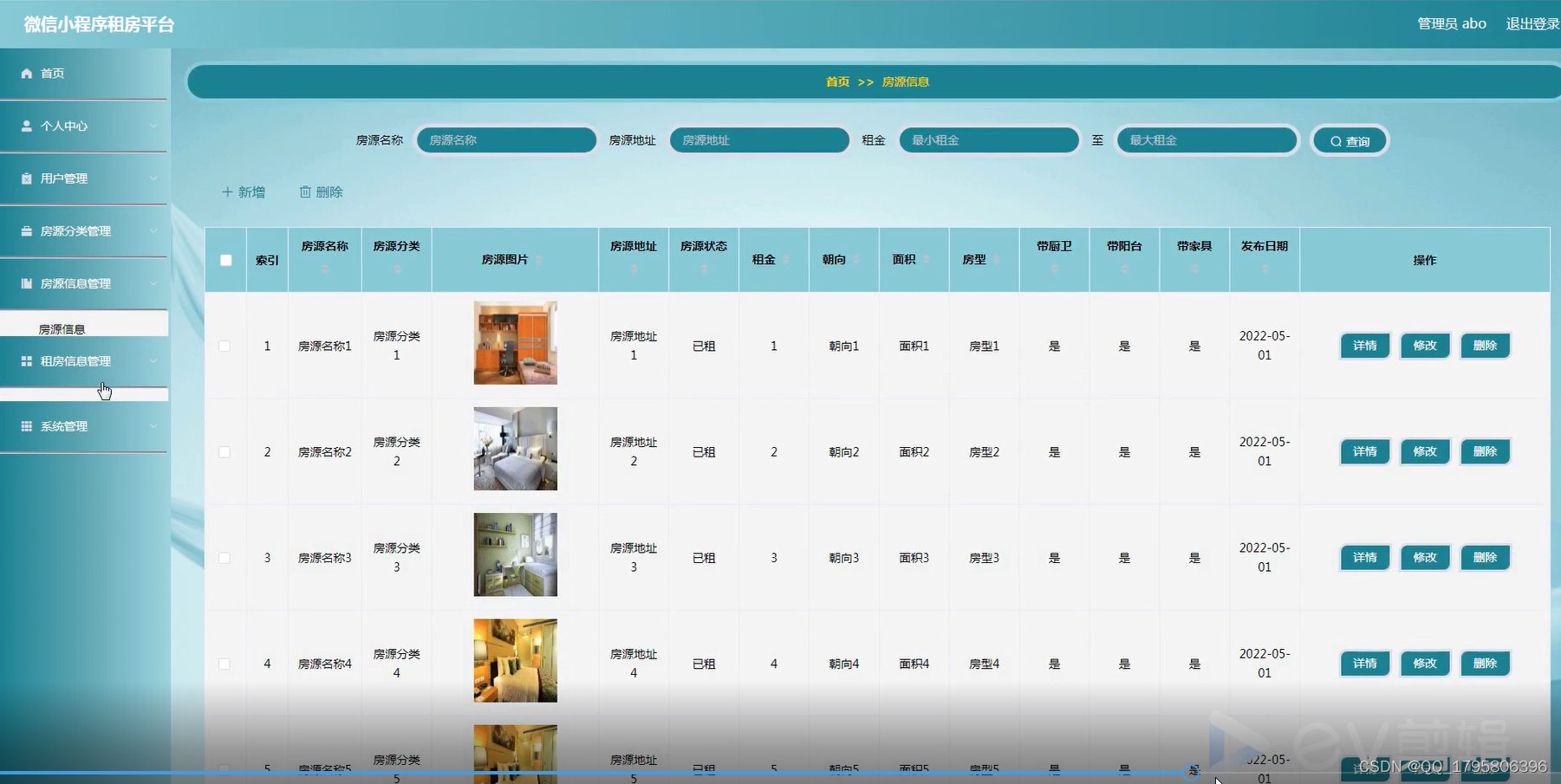Open 首页 in the sidebar
Viewport: 1561px width, 784px height.
(84, 74)
